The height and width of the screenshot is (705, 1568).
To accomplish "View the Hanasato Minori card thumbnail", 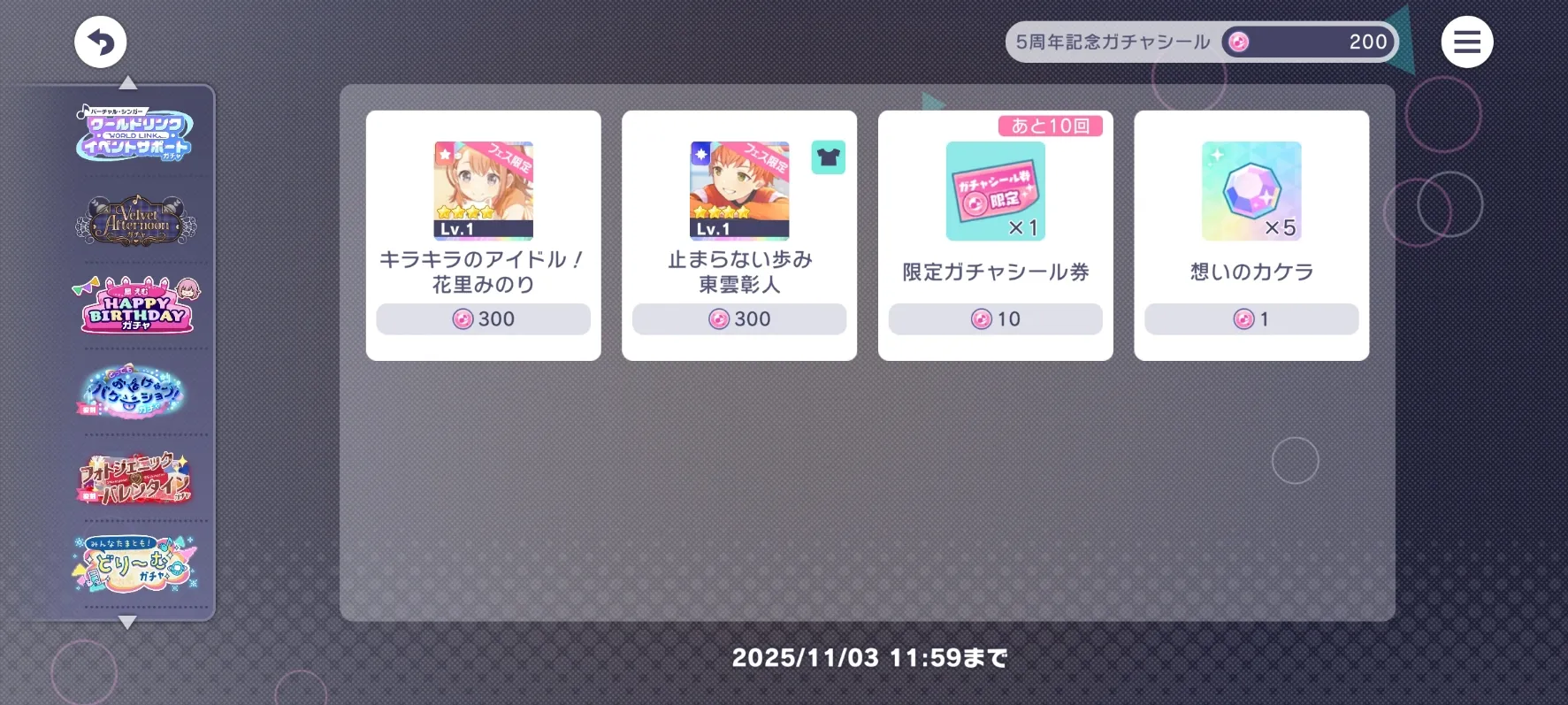I will point(484,191).
